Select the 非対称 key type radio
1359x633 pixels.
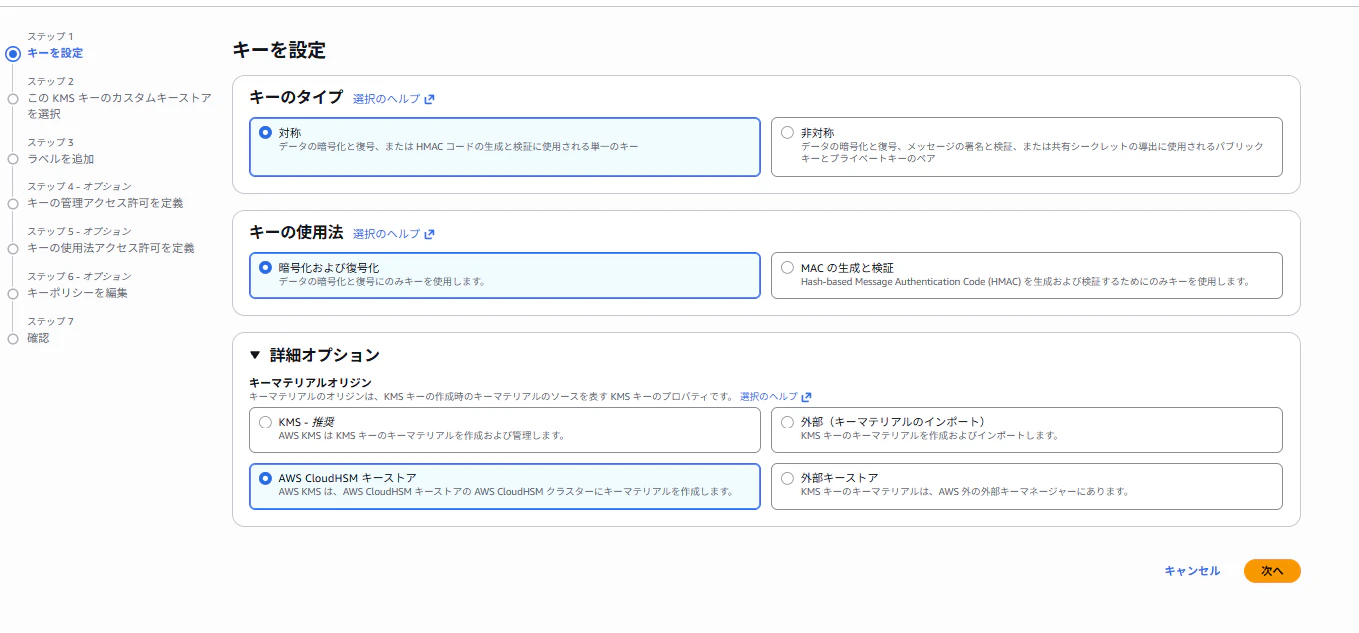point(787,132)
